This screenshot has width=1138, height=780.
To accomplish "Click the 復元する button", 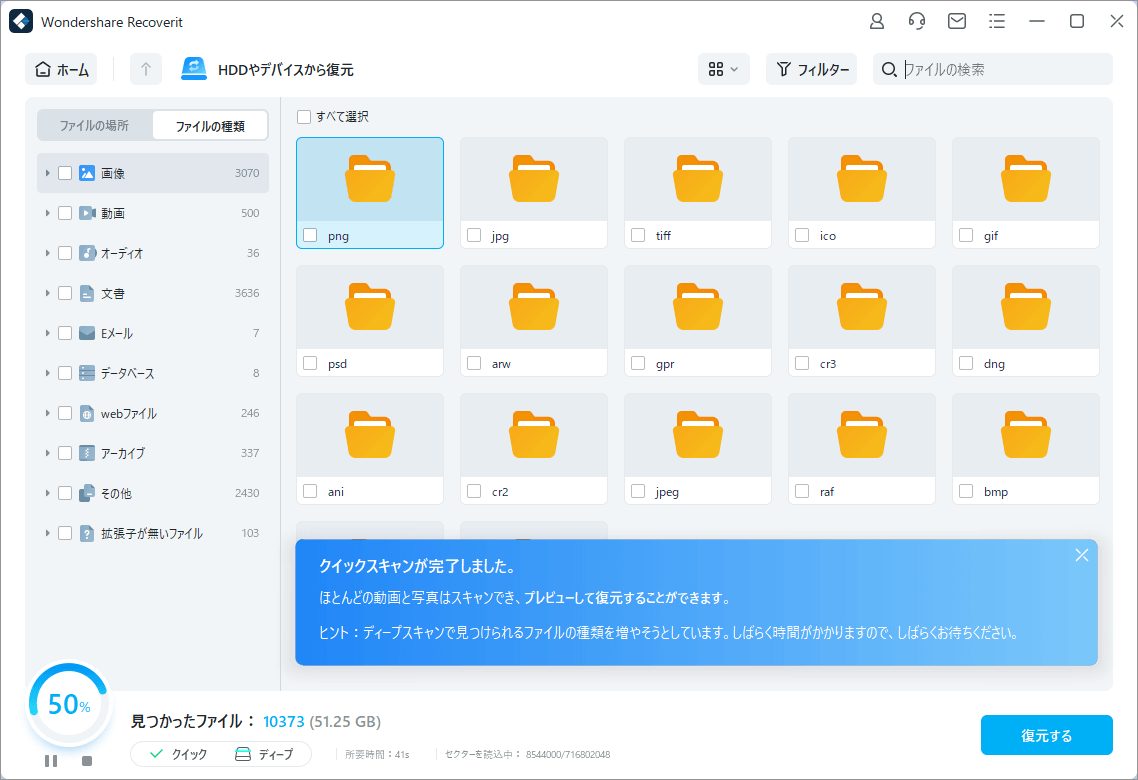I will click(1047, 734).
